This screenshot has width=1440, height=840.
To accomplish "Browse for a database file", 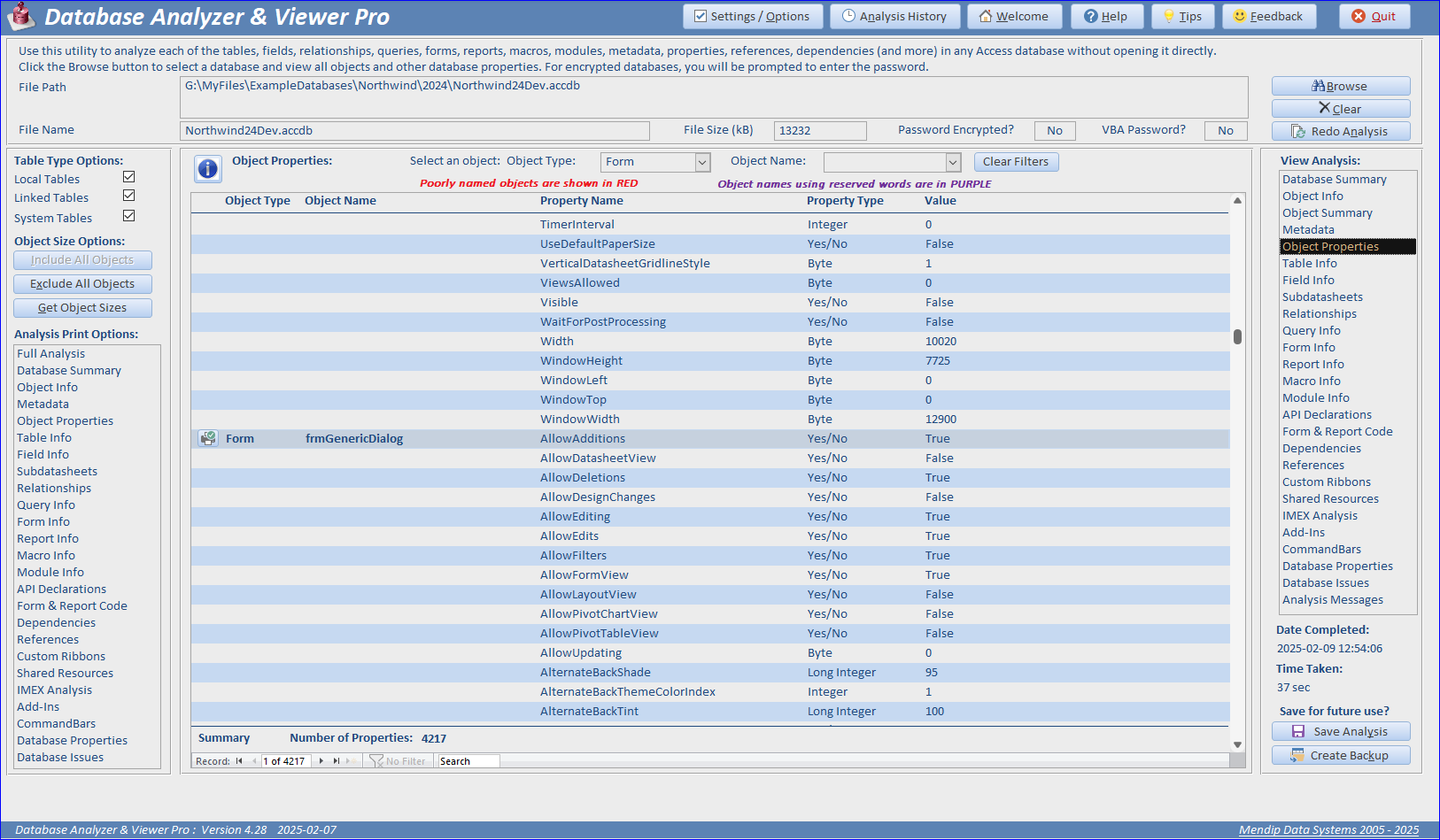I will tap(1341, 86).
